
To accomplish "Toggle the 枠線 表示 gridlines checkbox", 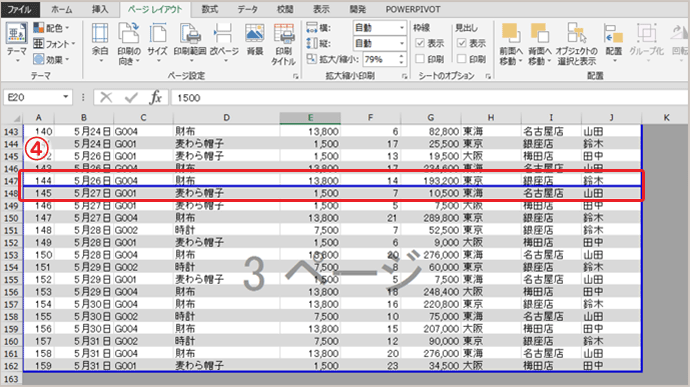I will click(x=420, y=43).
